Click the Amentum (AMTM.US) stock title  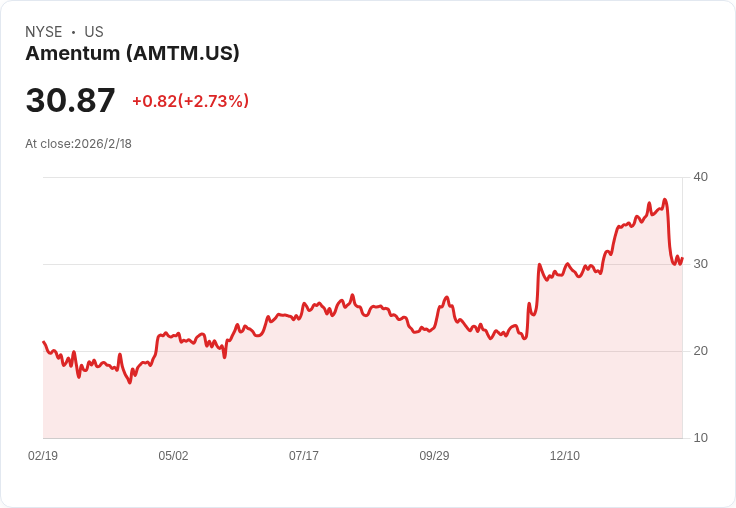click(132, 53)
